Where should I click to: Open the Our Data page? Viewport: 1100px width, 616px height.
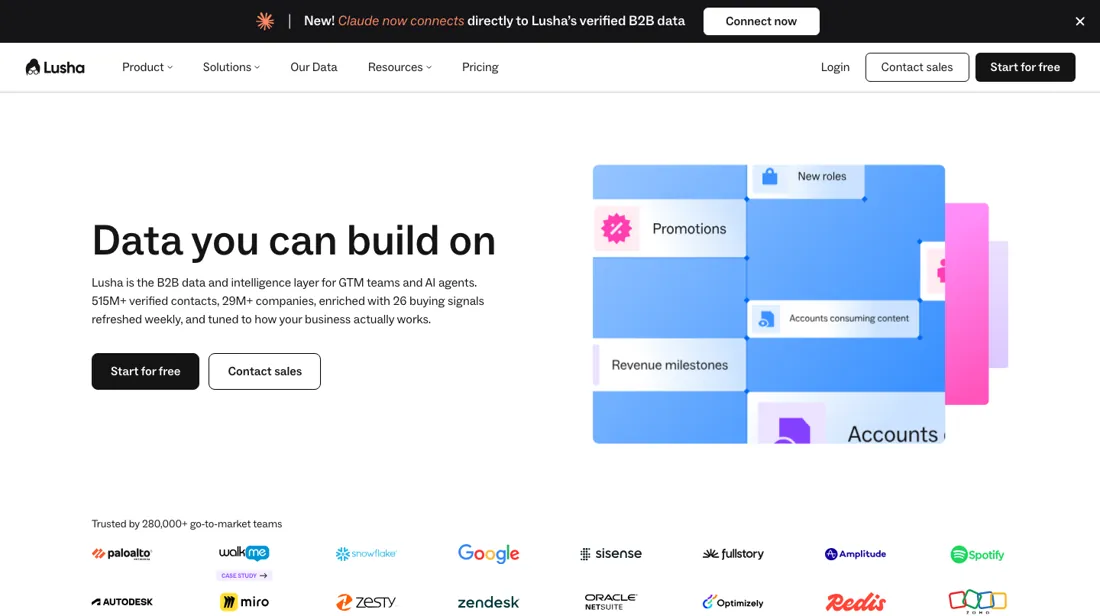tap(314, 67)
